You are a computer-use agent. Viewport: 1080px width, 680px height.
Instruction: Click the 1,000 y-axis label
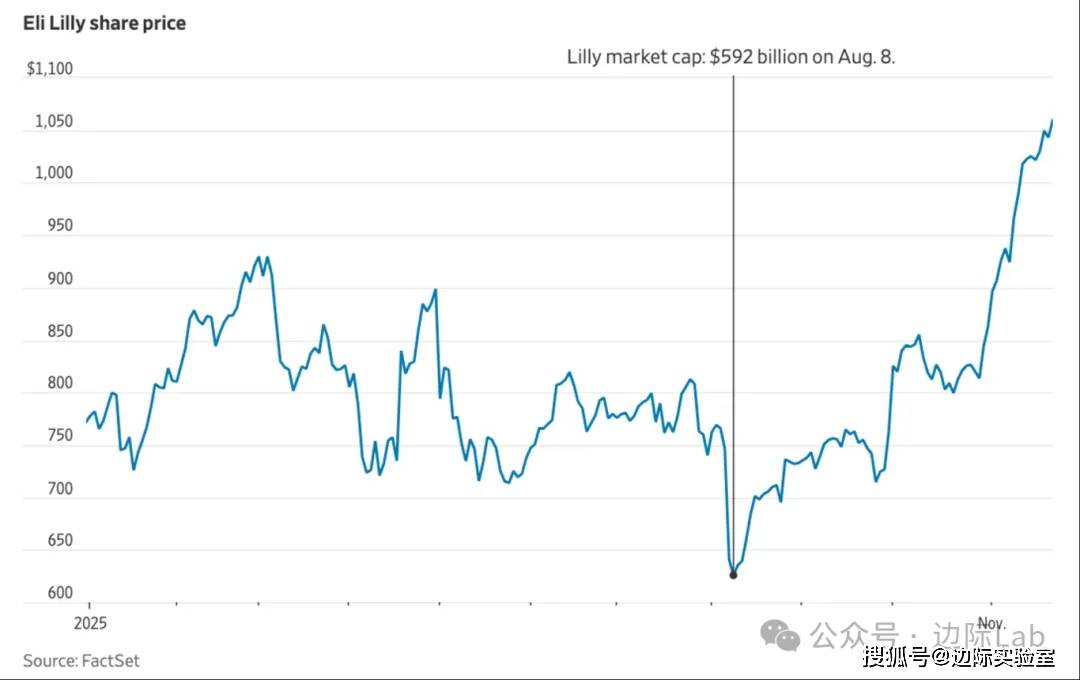(x=54, y=173)
